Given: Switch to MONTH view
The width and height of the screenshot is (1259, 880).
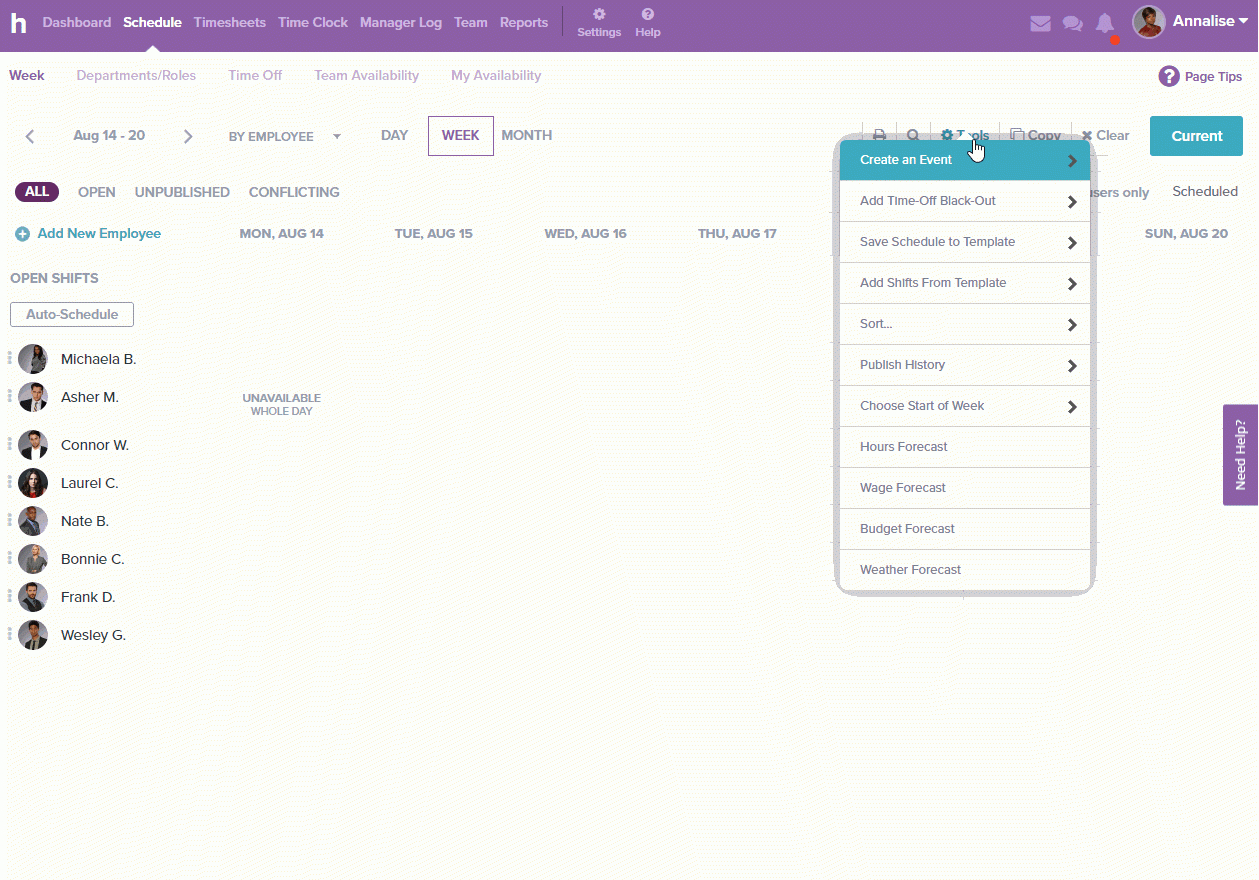Looking at the screenshot, I should (x=527, y=136).
